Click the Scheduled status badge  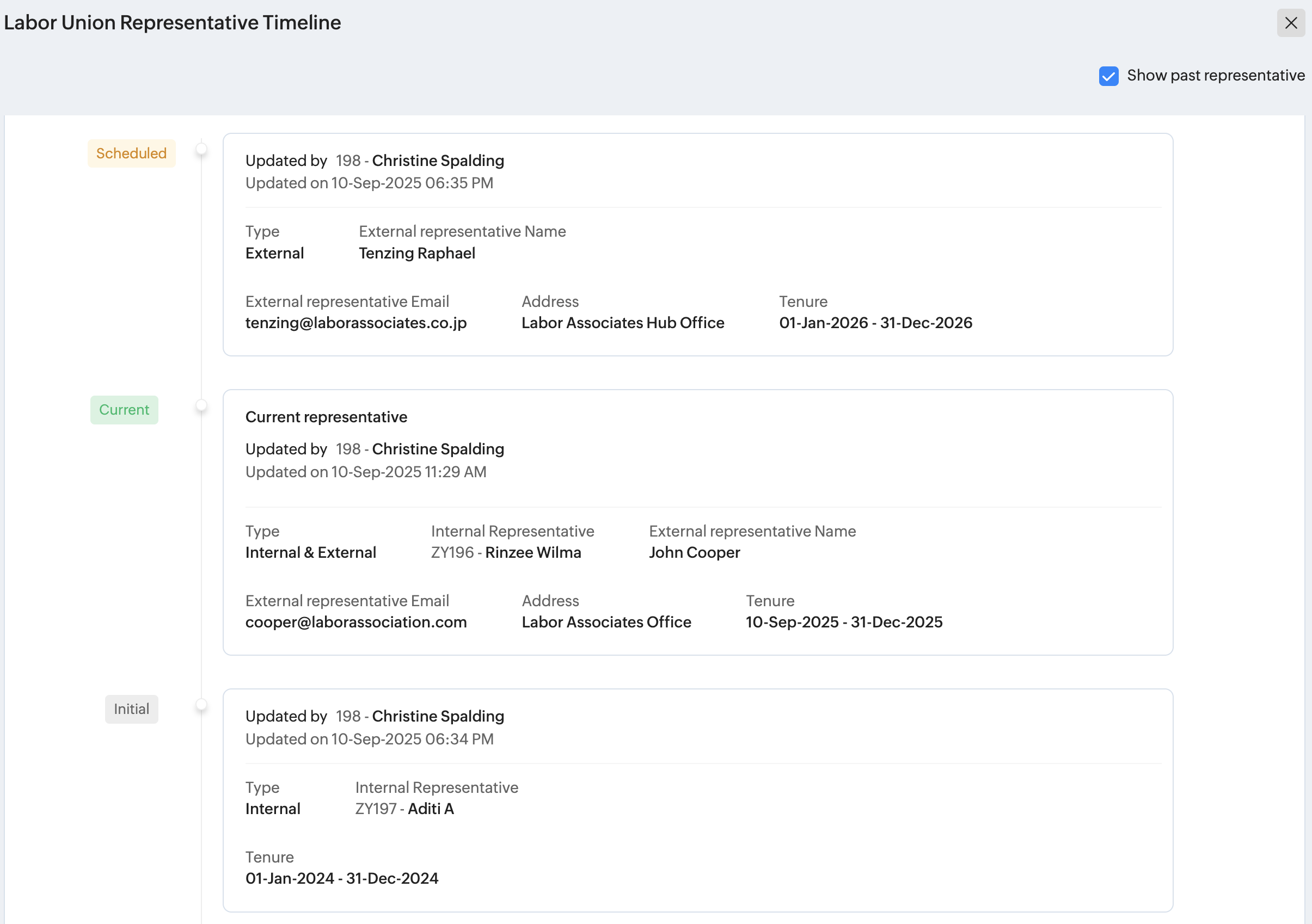coord(131,153)
